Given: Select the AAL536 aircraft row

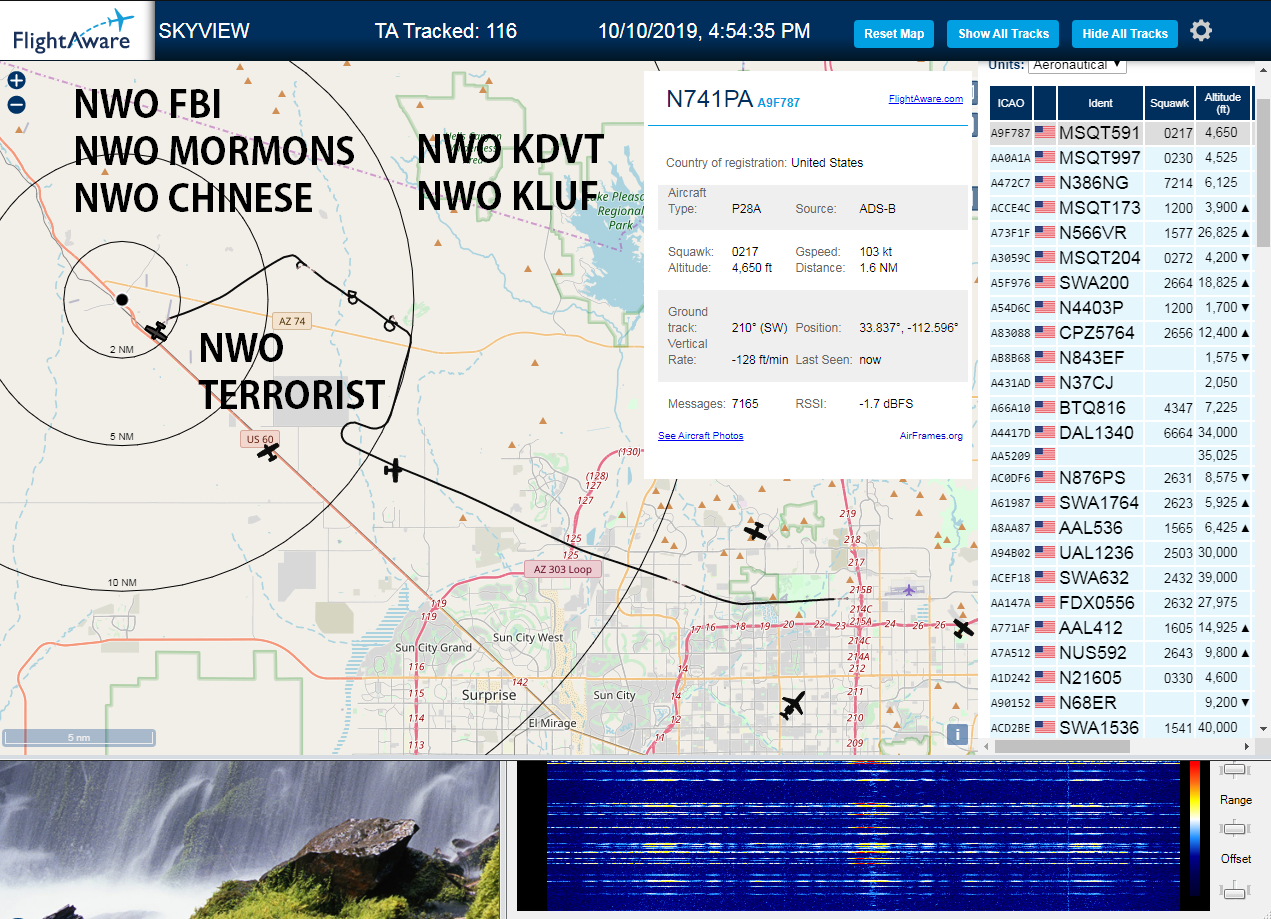Looking at the screenshot, I should click(x=1120, y=527).
